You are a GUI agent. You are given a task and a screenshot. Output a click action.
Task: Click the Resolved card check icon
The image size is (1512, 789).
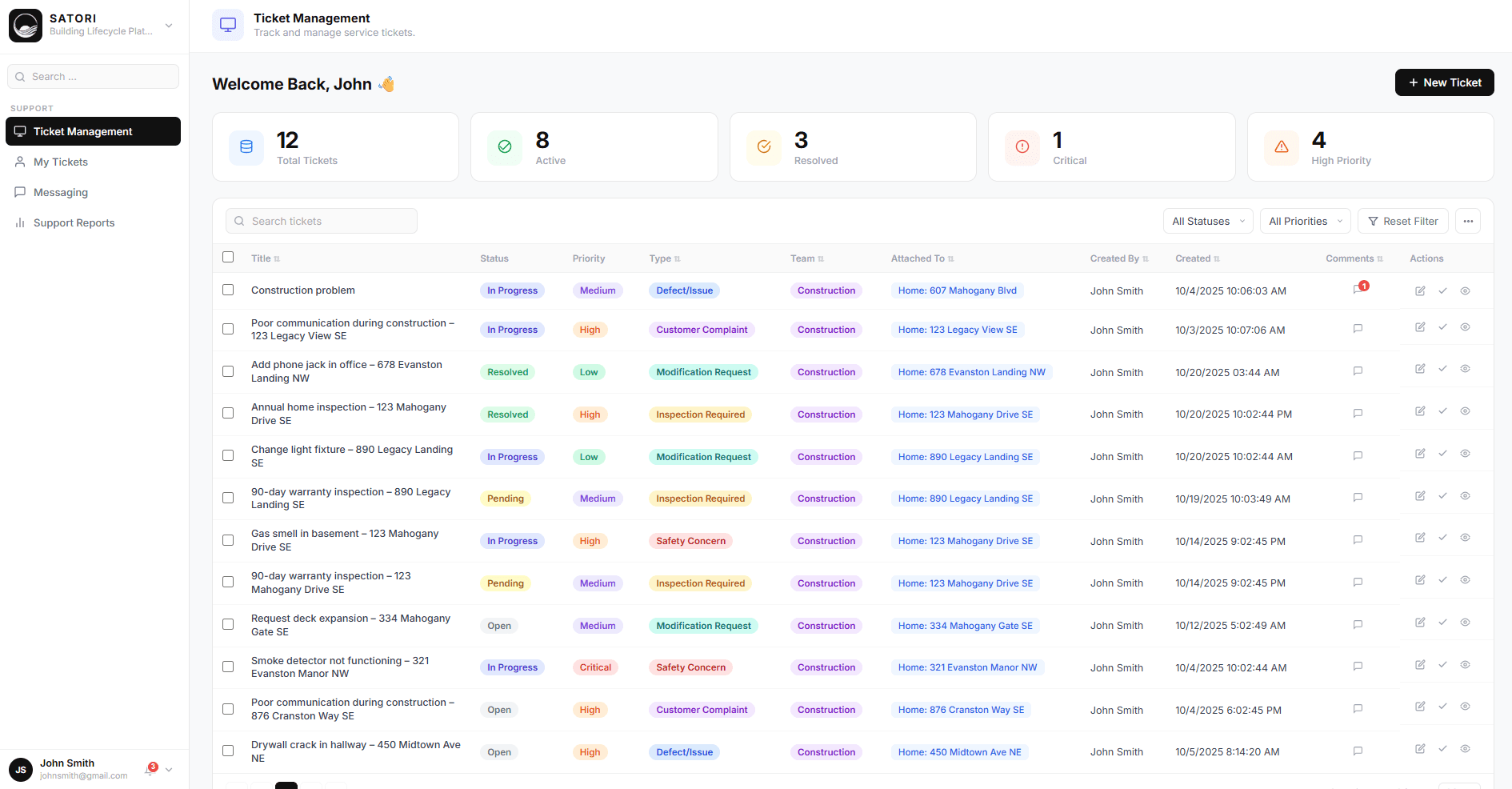click(764, 147)
